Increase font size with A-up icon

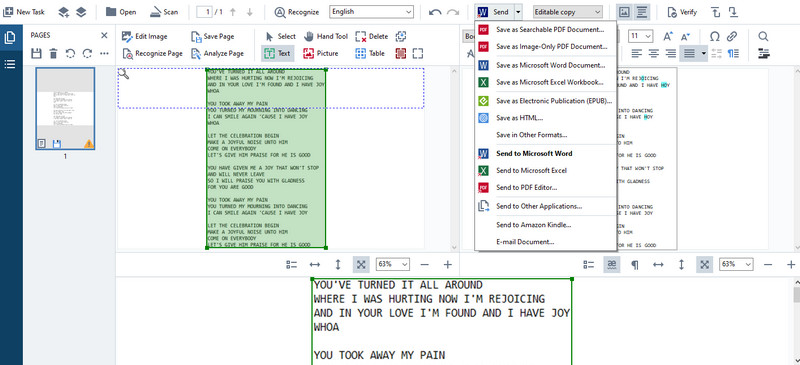click(667, 36)
